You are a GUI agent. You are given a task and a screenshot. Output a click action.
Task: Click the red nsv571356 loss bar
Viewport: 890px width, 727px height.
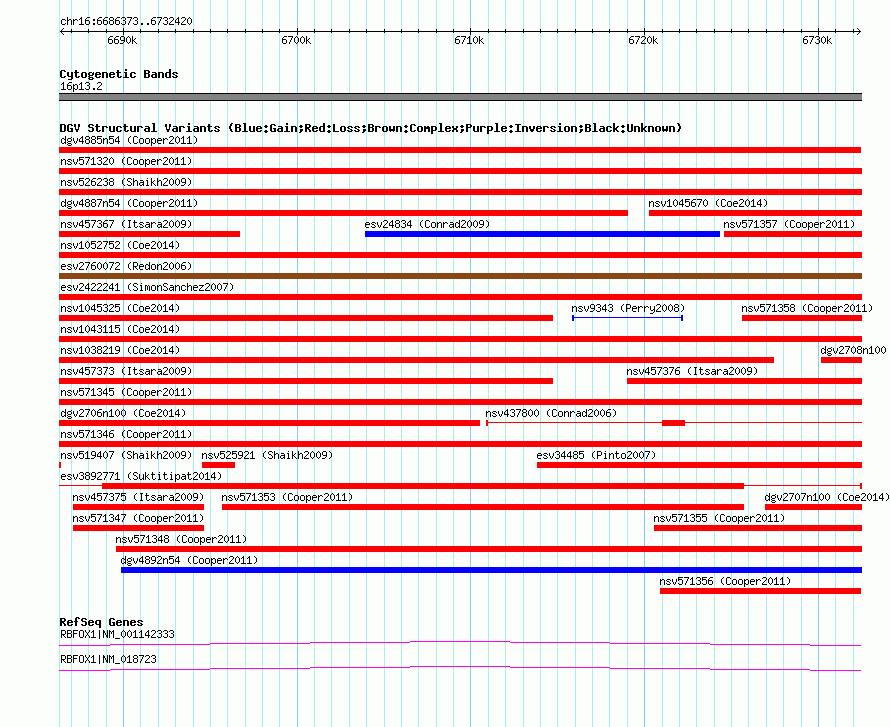point(761,591)
